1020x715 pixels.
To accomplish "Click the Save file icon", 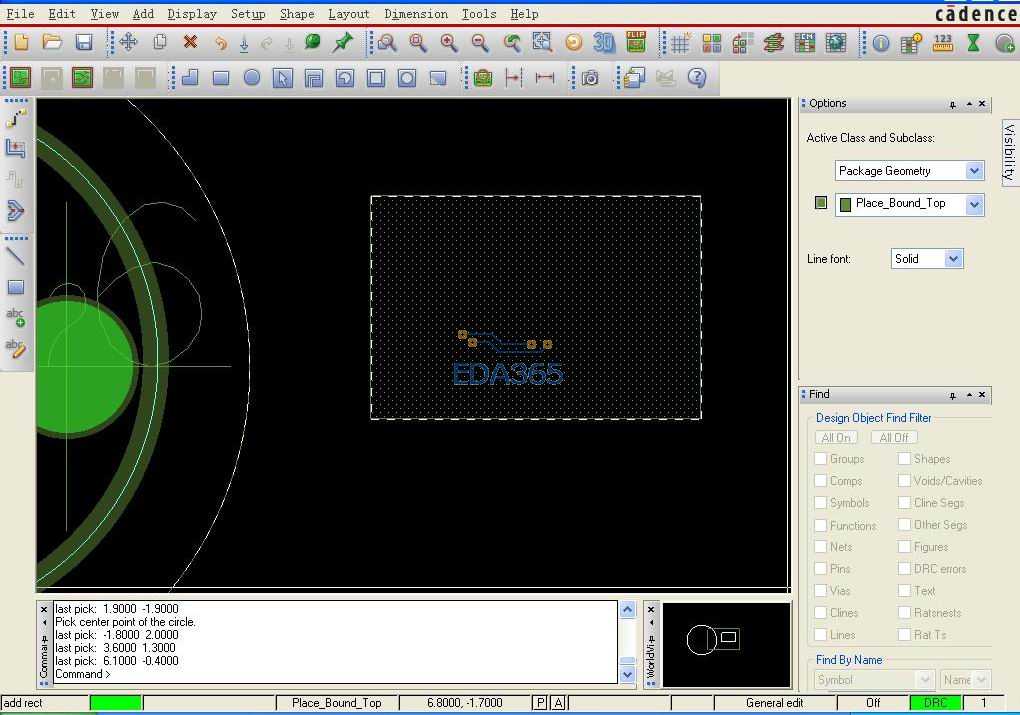I will 84,43.
